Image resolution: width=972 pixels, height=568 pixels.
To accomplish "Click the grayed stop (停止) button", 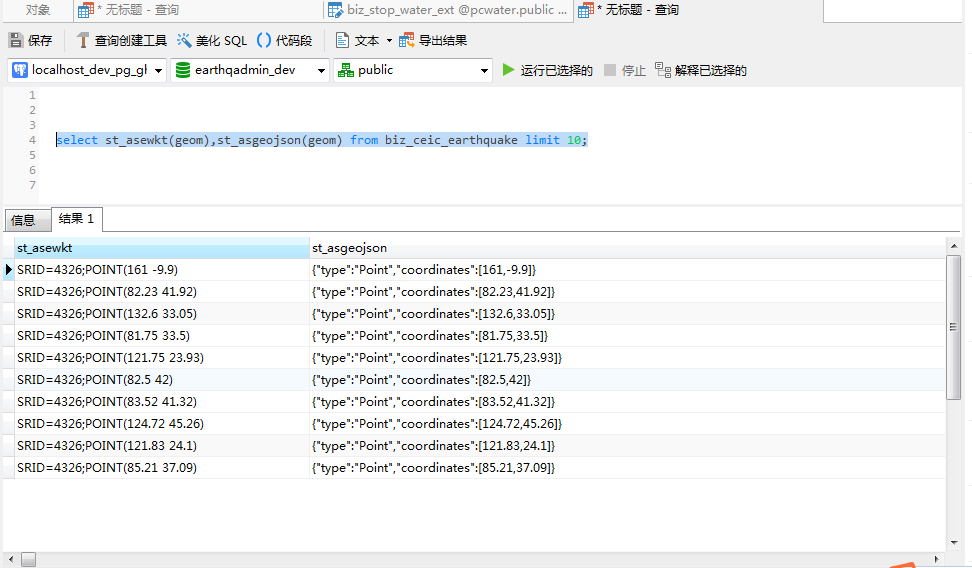I will point(625,70).
